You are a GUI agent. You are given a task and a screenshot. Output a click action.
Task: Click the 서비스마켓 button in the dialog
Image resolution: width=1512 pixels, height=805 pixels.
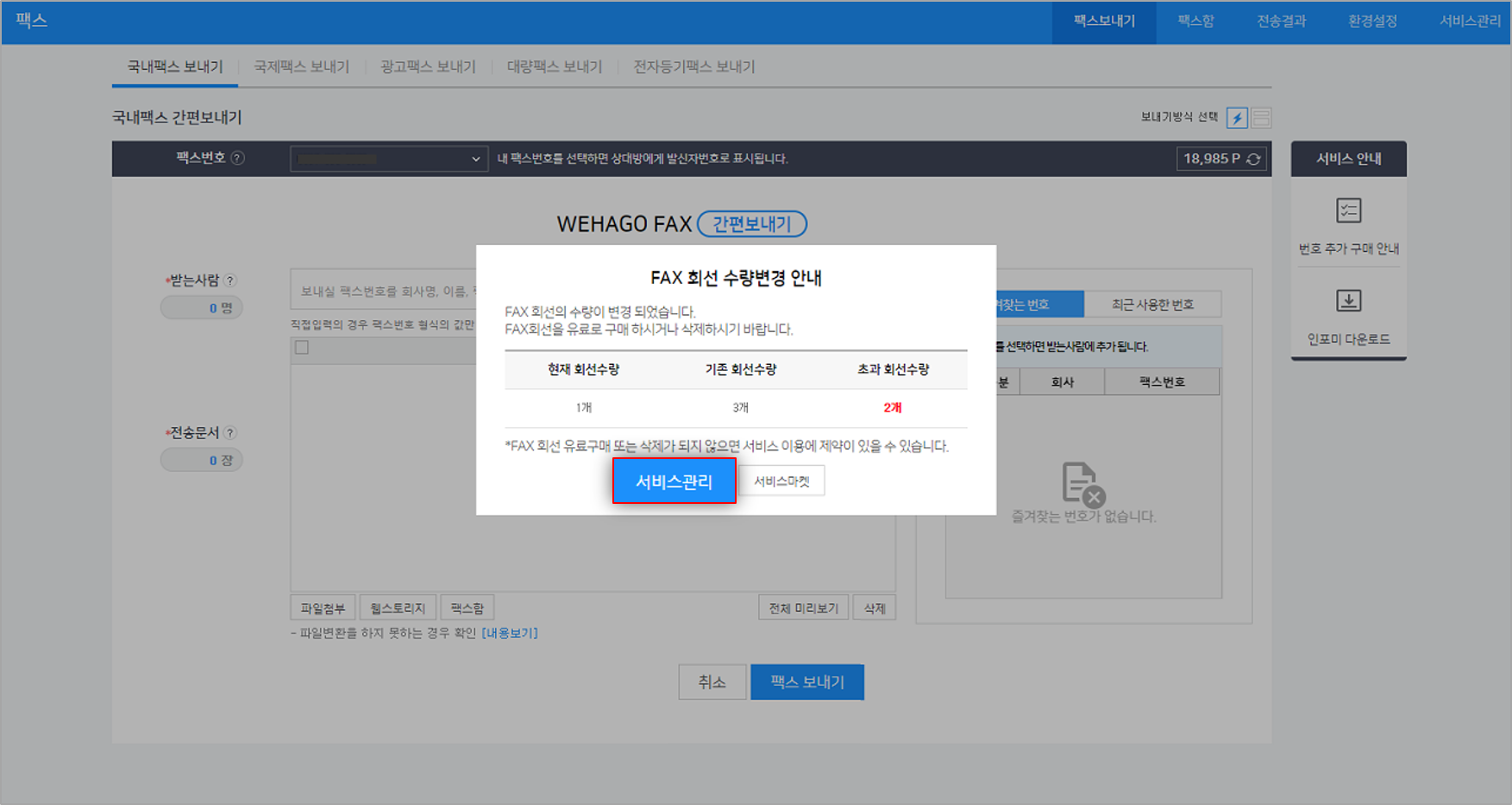(x=781, y=481)
